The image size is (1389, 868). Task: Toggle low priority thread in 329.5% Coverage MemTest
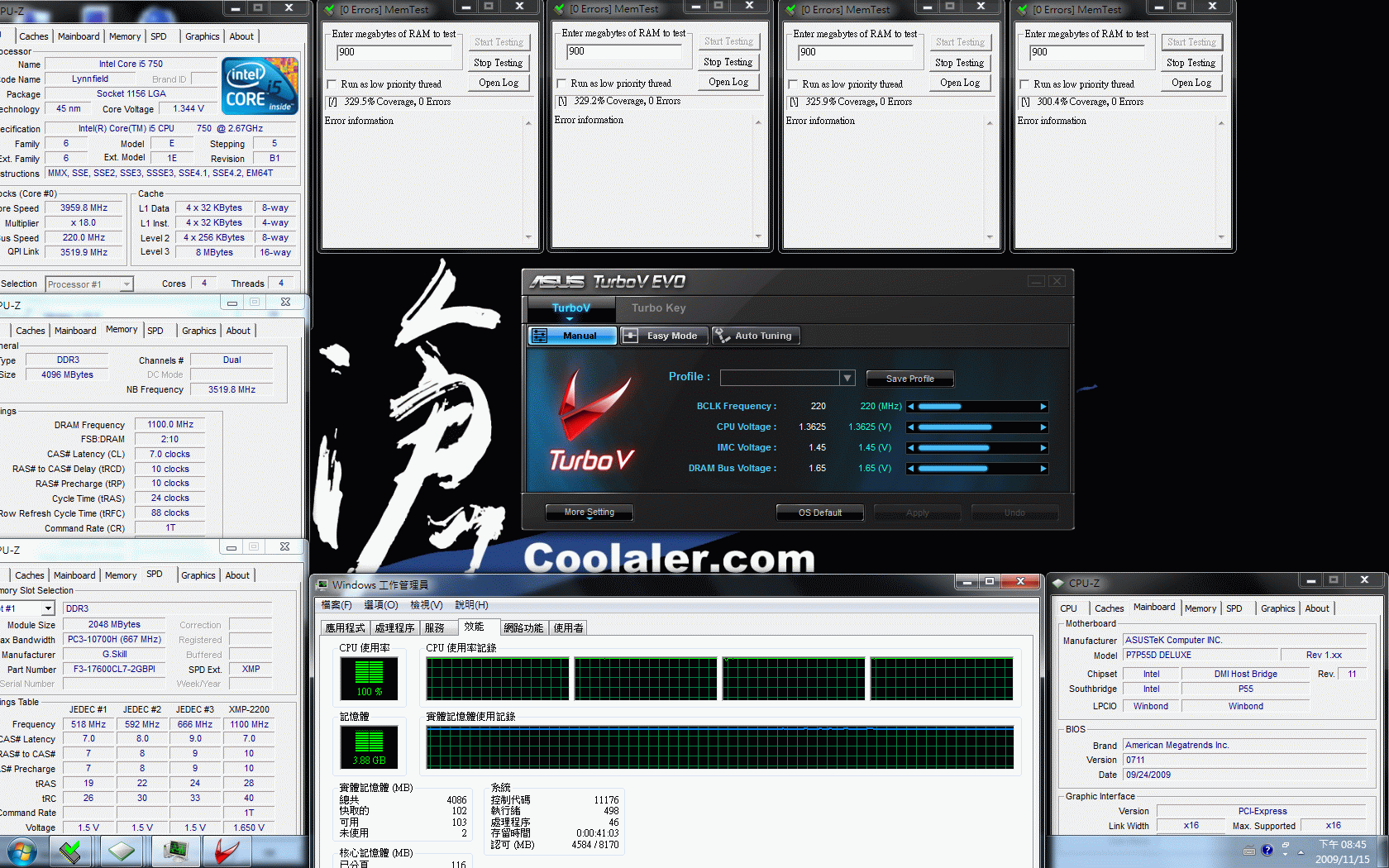(332, 84)
